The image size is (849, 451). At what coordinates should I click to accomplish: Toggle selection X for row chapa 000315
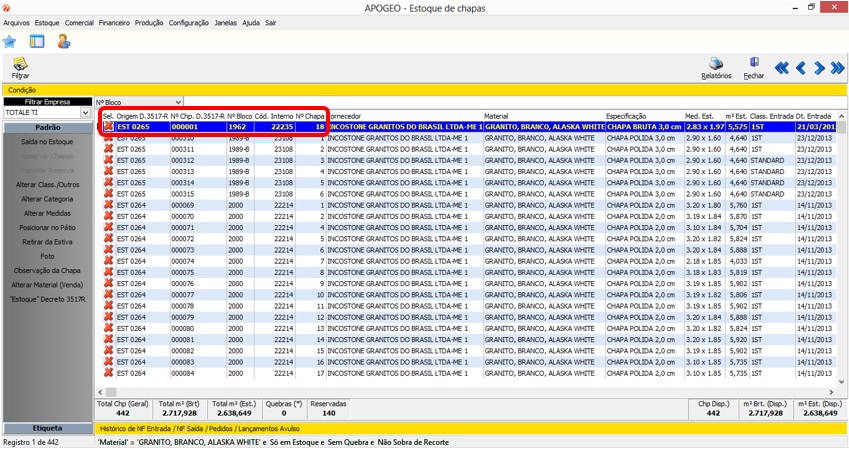pos(108,194)
